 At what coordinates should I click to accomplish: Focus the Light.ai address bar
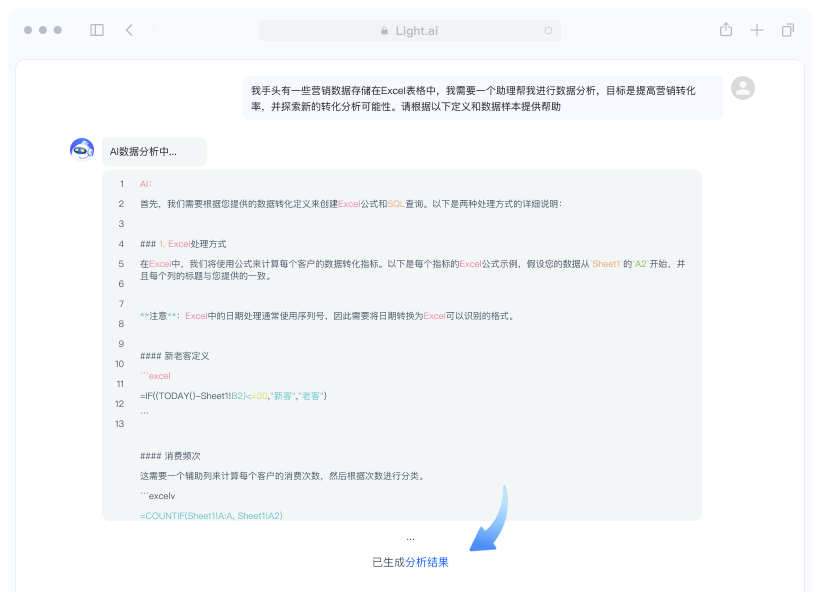click(409, 31)
